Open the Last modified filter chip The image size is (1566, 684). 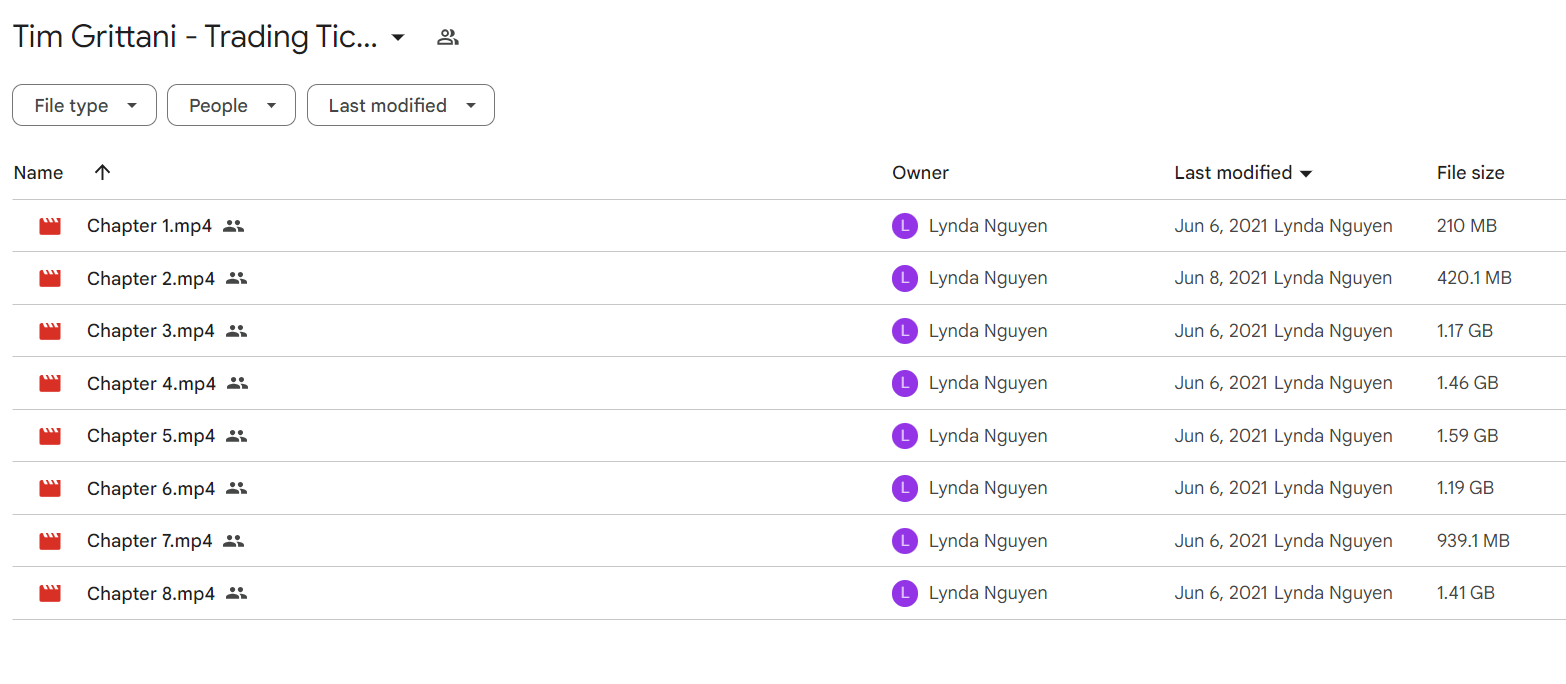(x=401, y=105)
